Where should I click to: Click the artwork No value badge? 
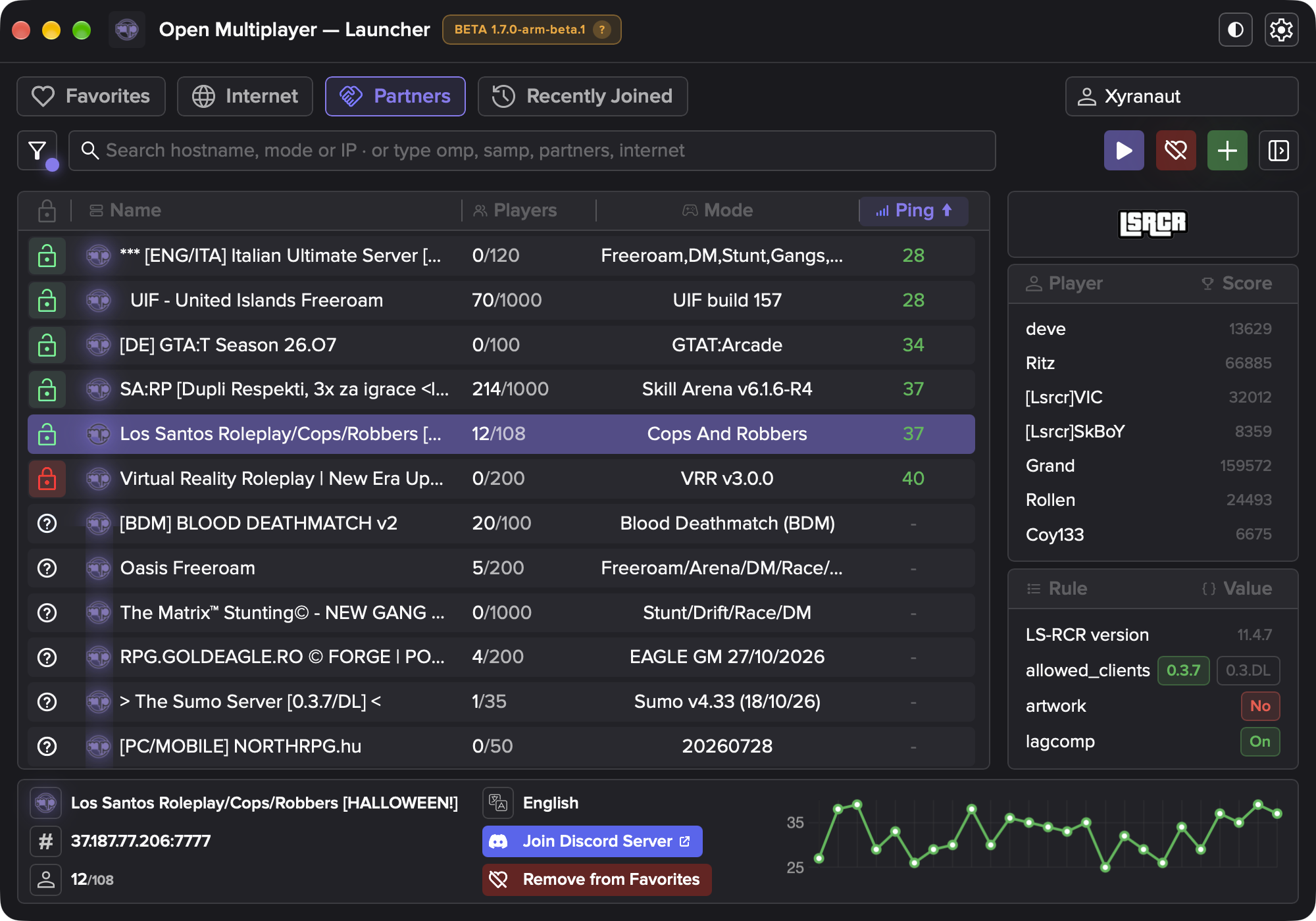point(1259,706)
